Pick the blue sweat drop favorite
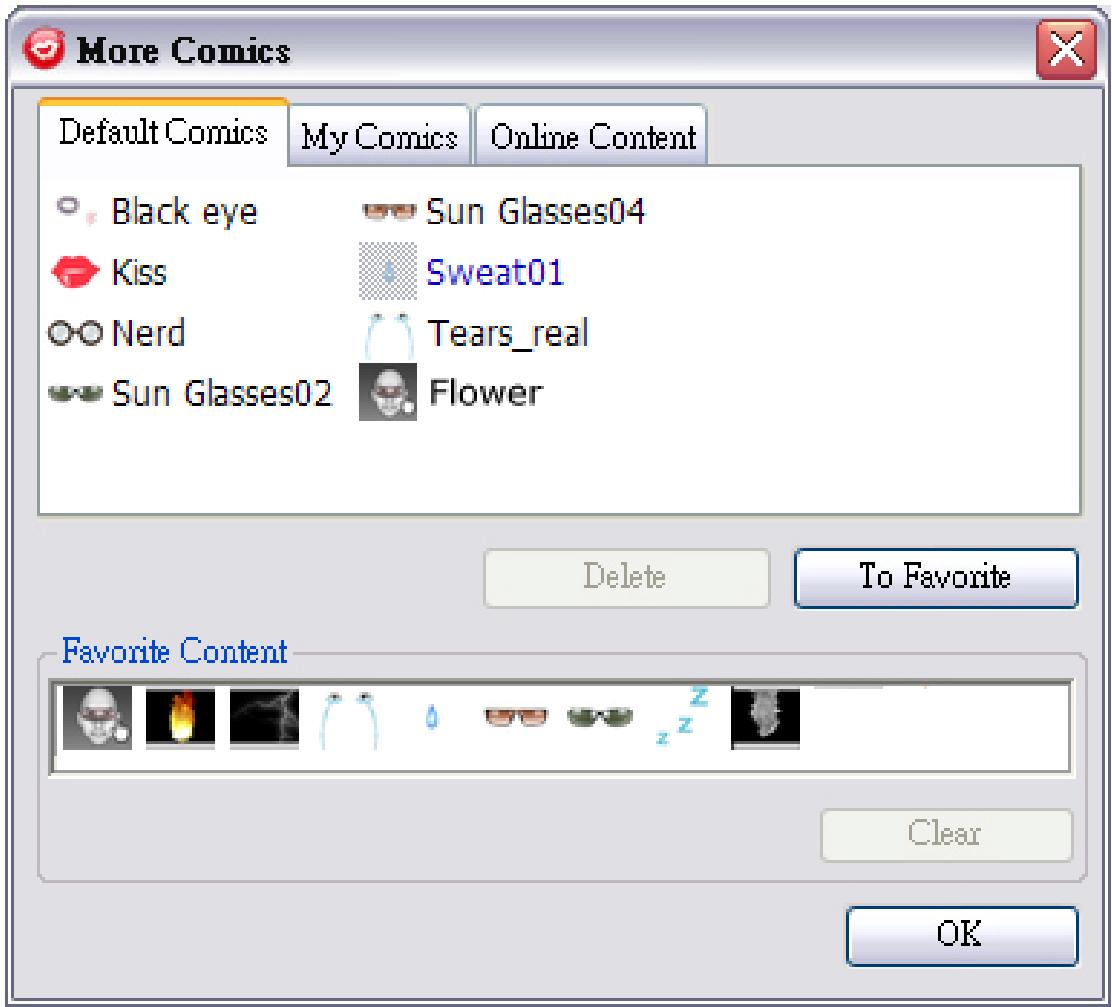 [431, 717]
